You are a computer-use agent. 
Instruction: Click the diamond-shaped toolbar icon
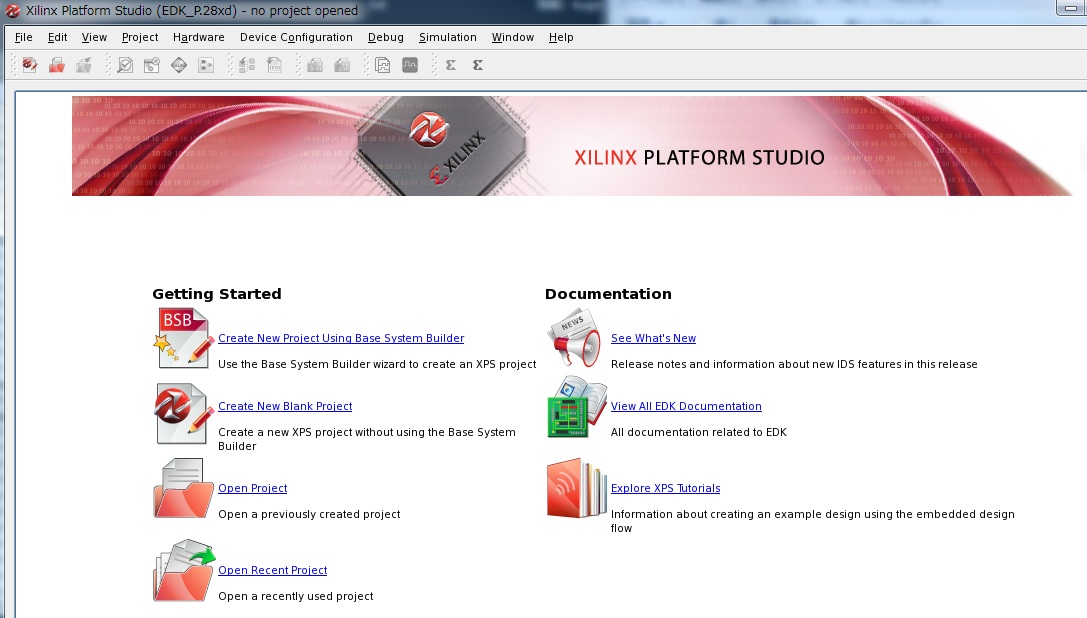(179, 65)
